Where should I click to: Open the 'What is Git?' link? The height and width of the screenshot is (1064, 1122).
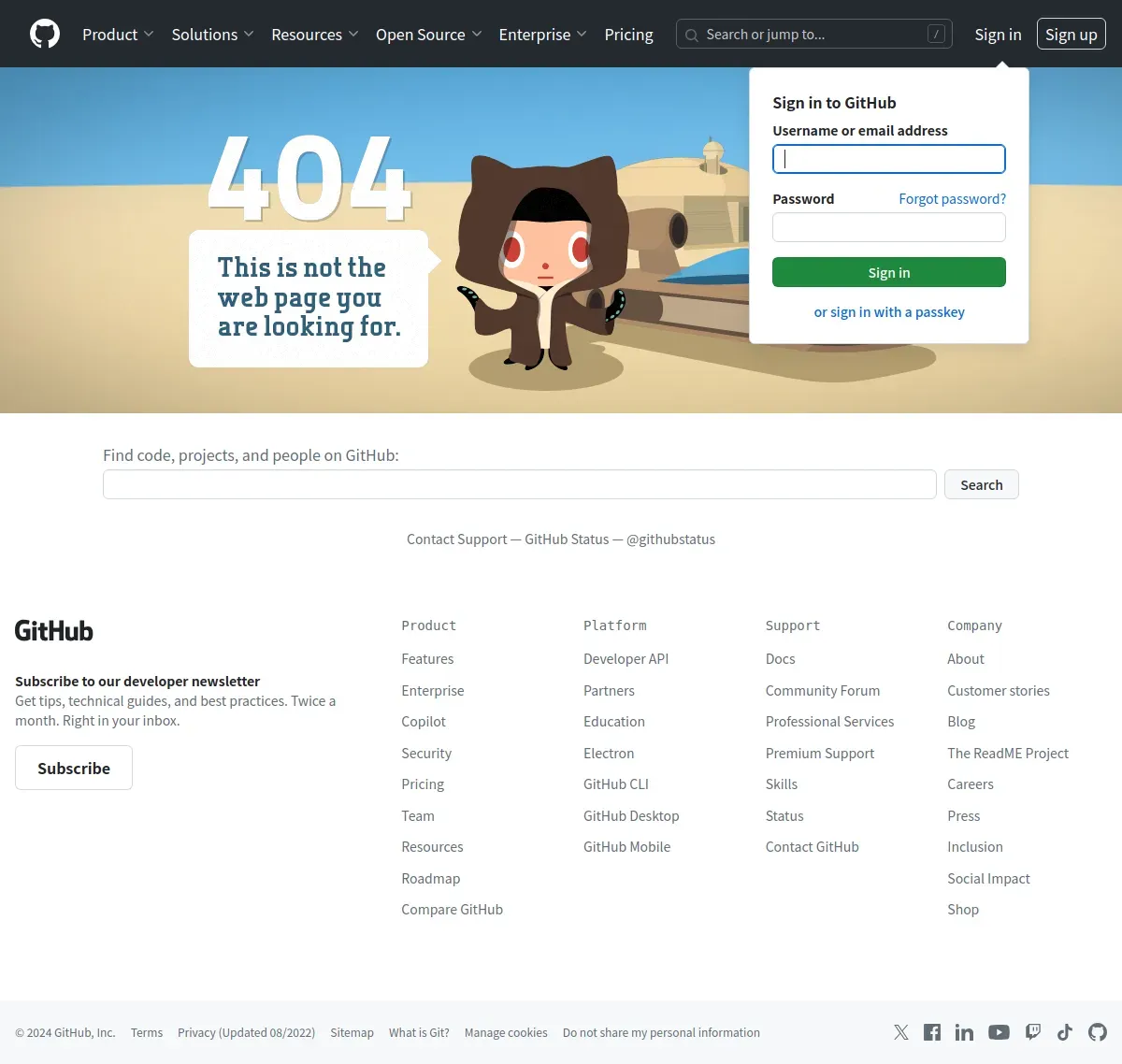pos(419,1033)
